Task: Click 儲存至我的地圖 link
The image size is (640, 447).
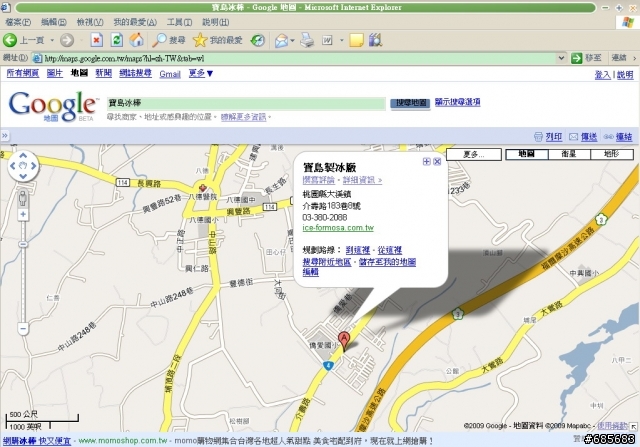Action: 387,262
